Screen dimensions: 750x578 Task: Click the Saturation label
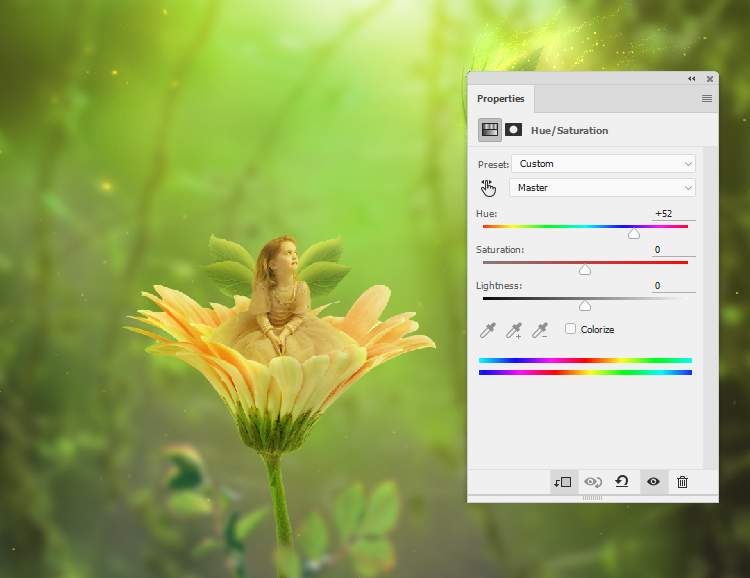pos(500,250)
